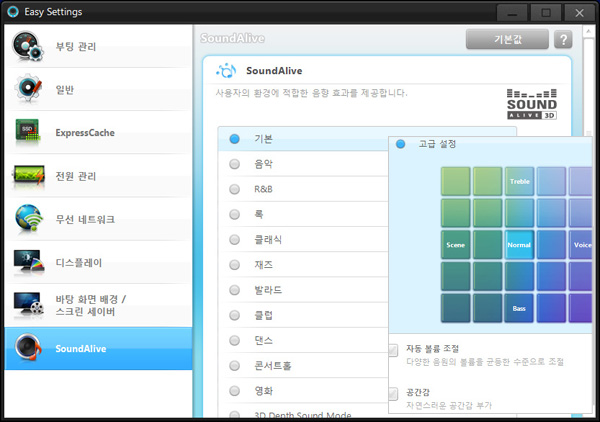Select the 고급 설정 advanced settings radio
600x422 pixels.
tap(400, 144)
